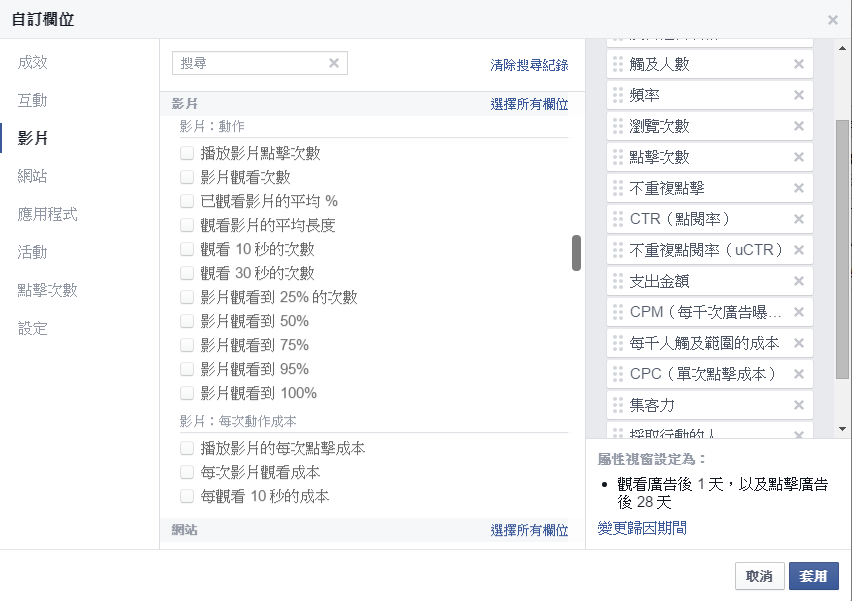Enable the 播放影片點擊次數 checkbox
Screen dimensions: 852x601
pyautogui.click(x=187, y=153)
